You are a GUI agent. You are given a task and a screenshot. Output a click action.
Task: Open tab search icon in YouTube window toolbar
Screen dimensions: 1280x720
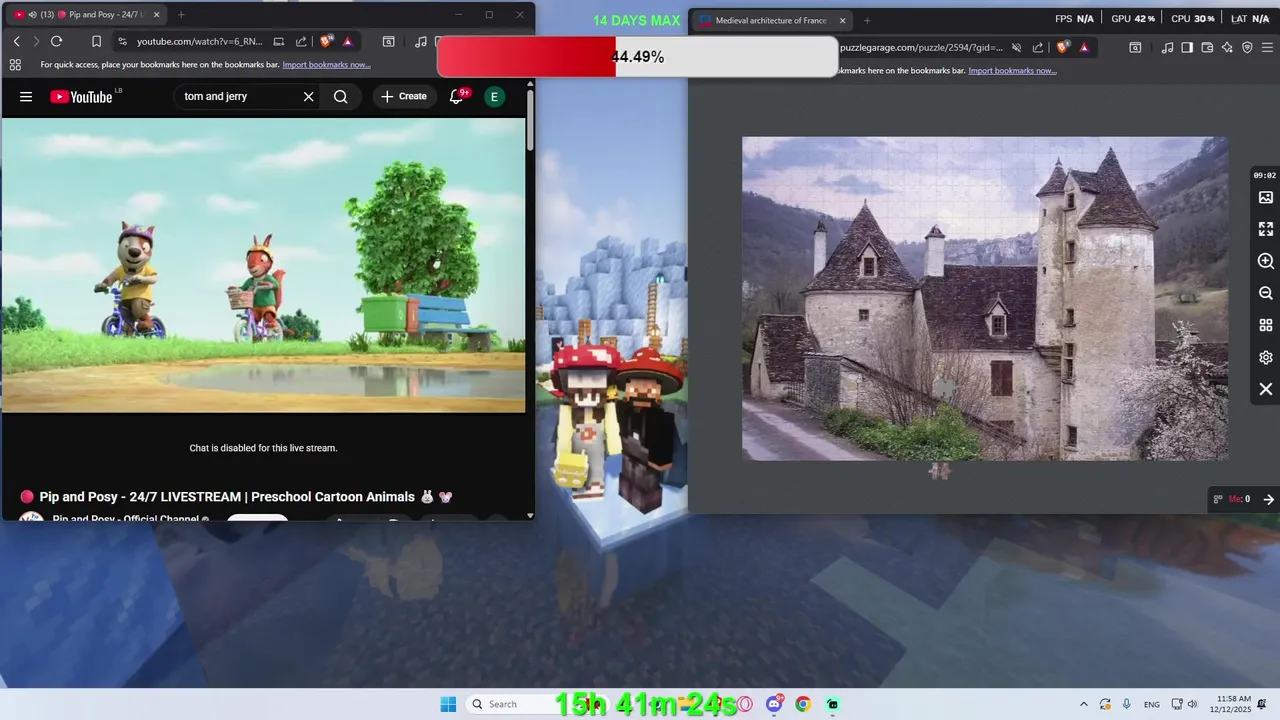point(388,41)
